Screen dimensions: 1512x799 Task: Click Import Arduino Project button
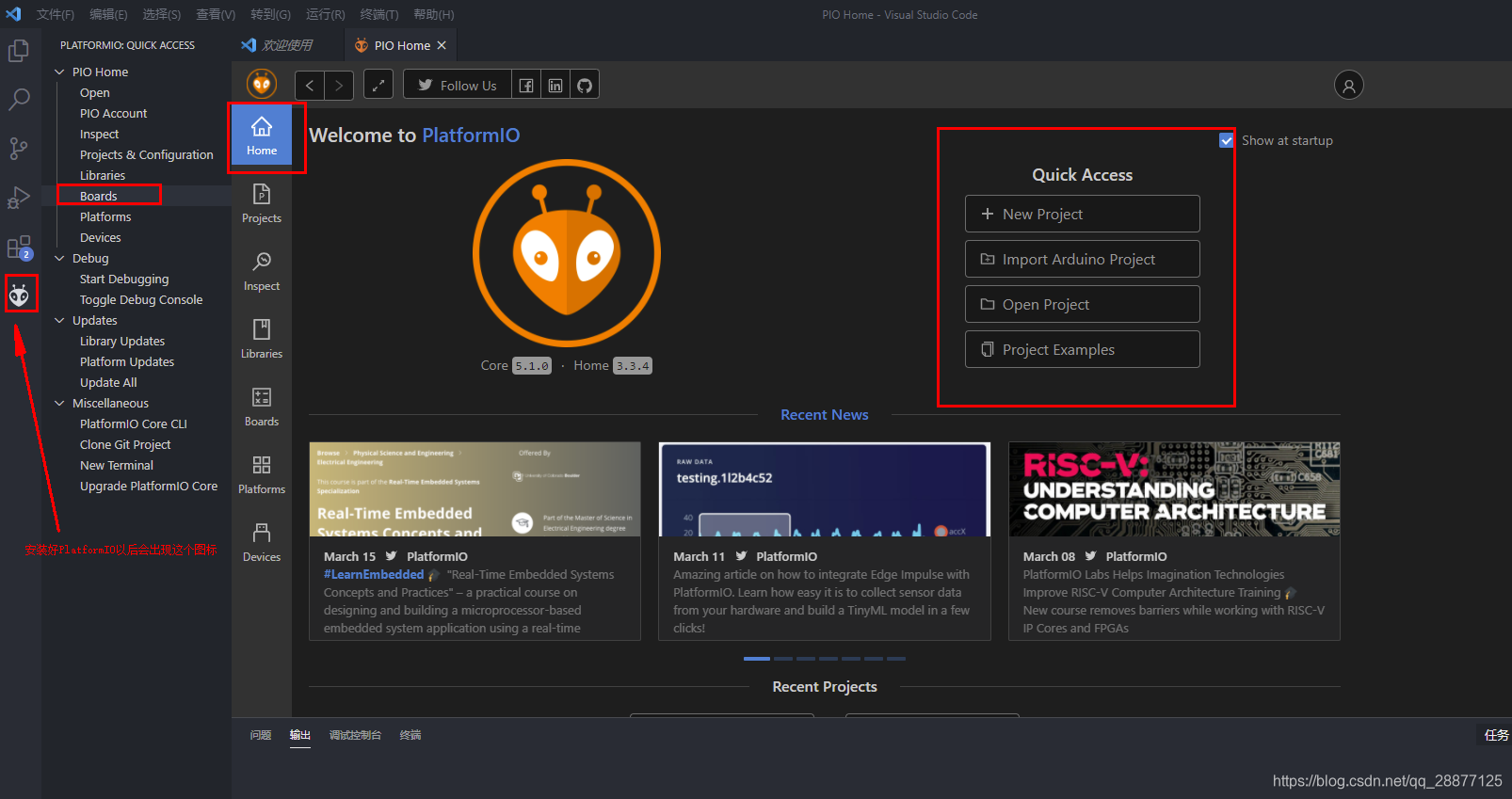coord(1082,259)
